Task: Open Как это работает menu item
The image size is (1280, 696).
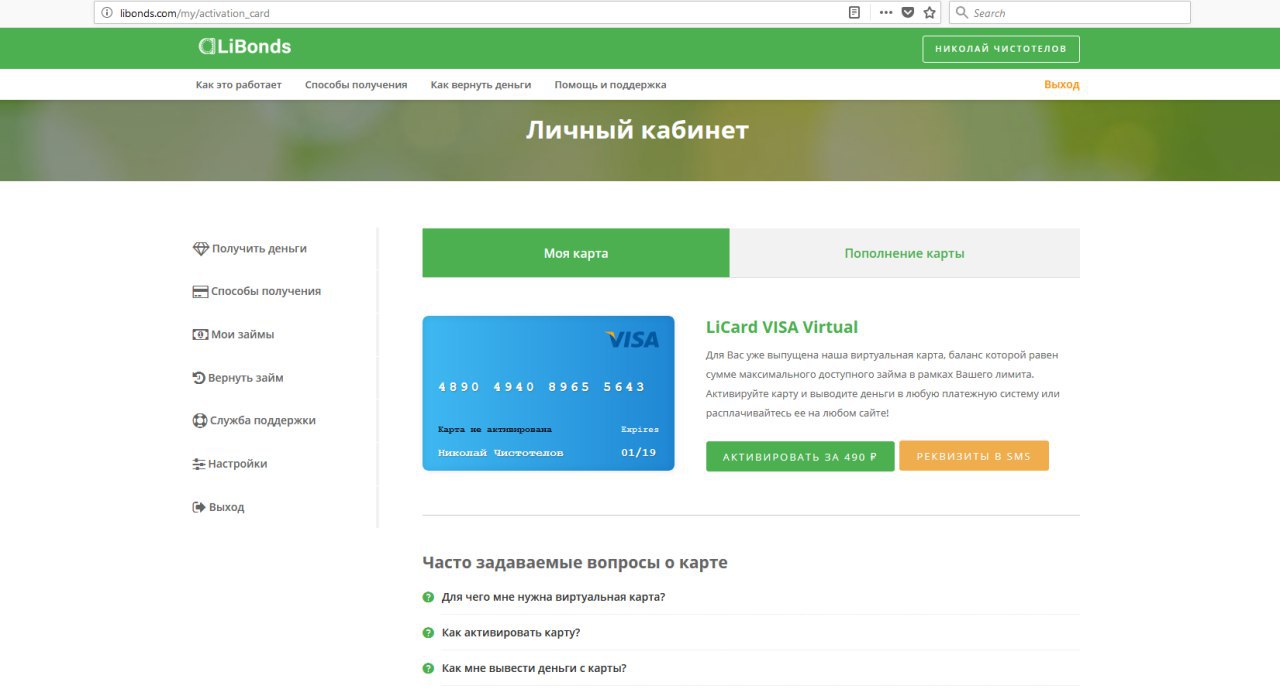Action: [x=239, y=85]
